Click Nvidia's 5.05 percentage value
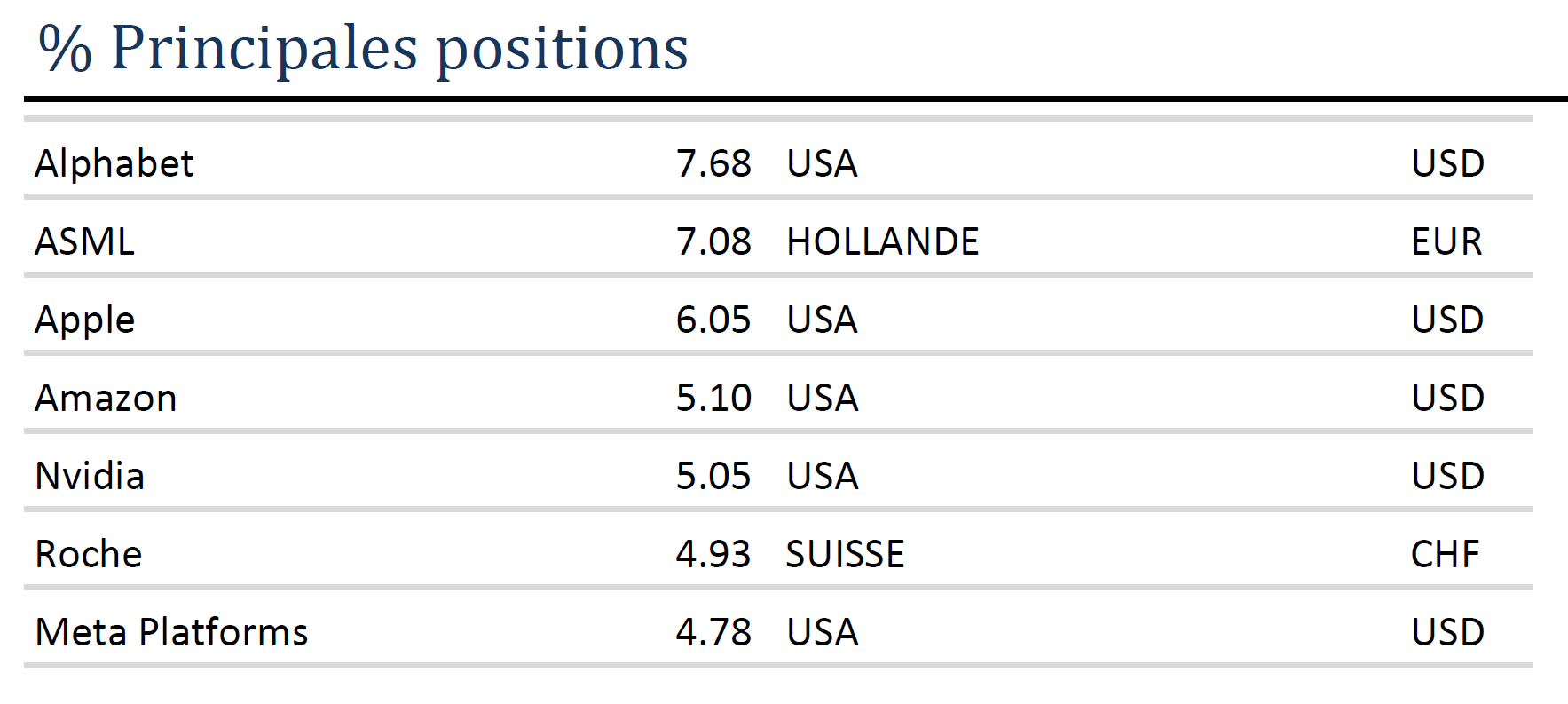Screen dimensions: 1568x704 click(713, 476)
